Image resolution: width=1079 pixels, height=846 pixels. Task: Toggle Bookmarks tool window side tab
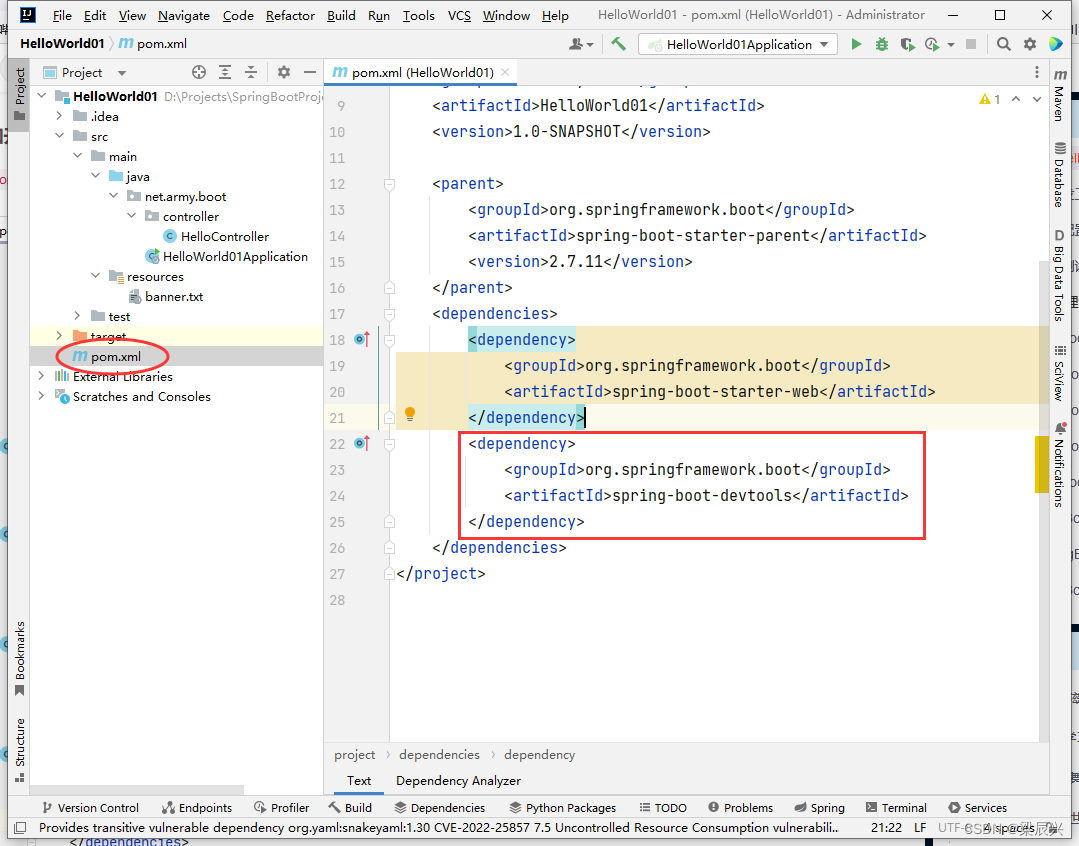[19, 659]
